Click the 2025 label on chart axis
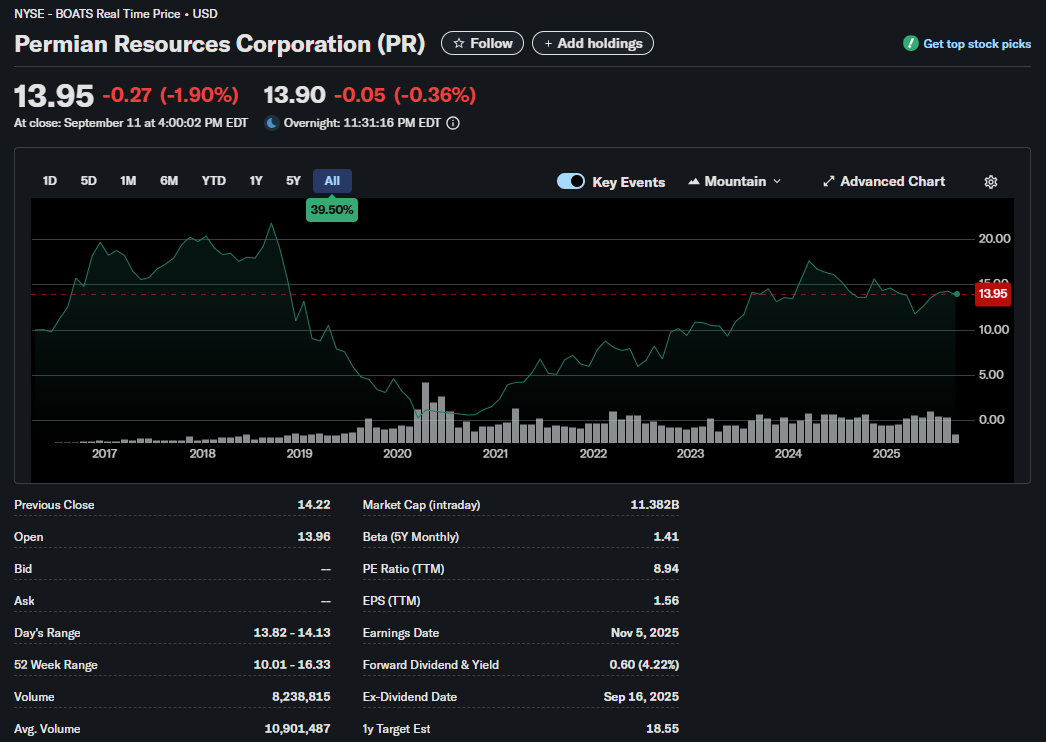 886,454
